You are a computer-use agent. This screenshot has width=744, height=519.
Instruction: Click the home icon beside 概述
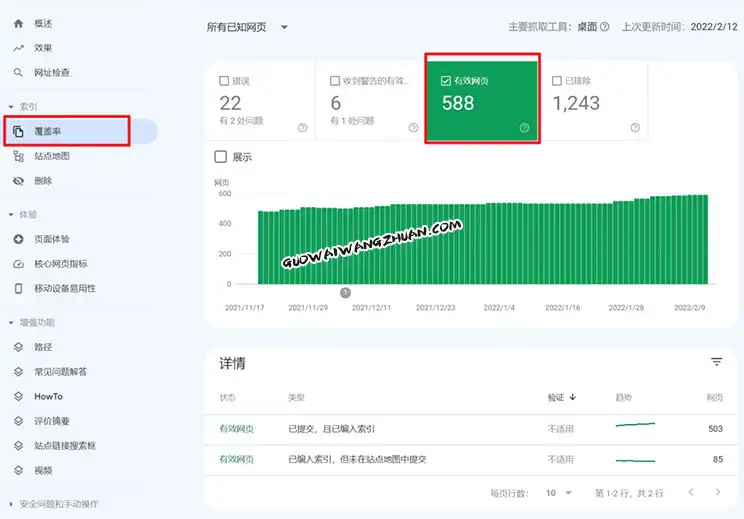[18, 23]
